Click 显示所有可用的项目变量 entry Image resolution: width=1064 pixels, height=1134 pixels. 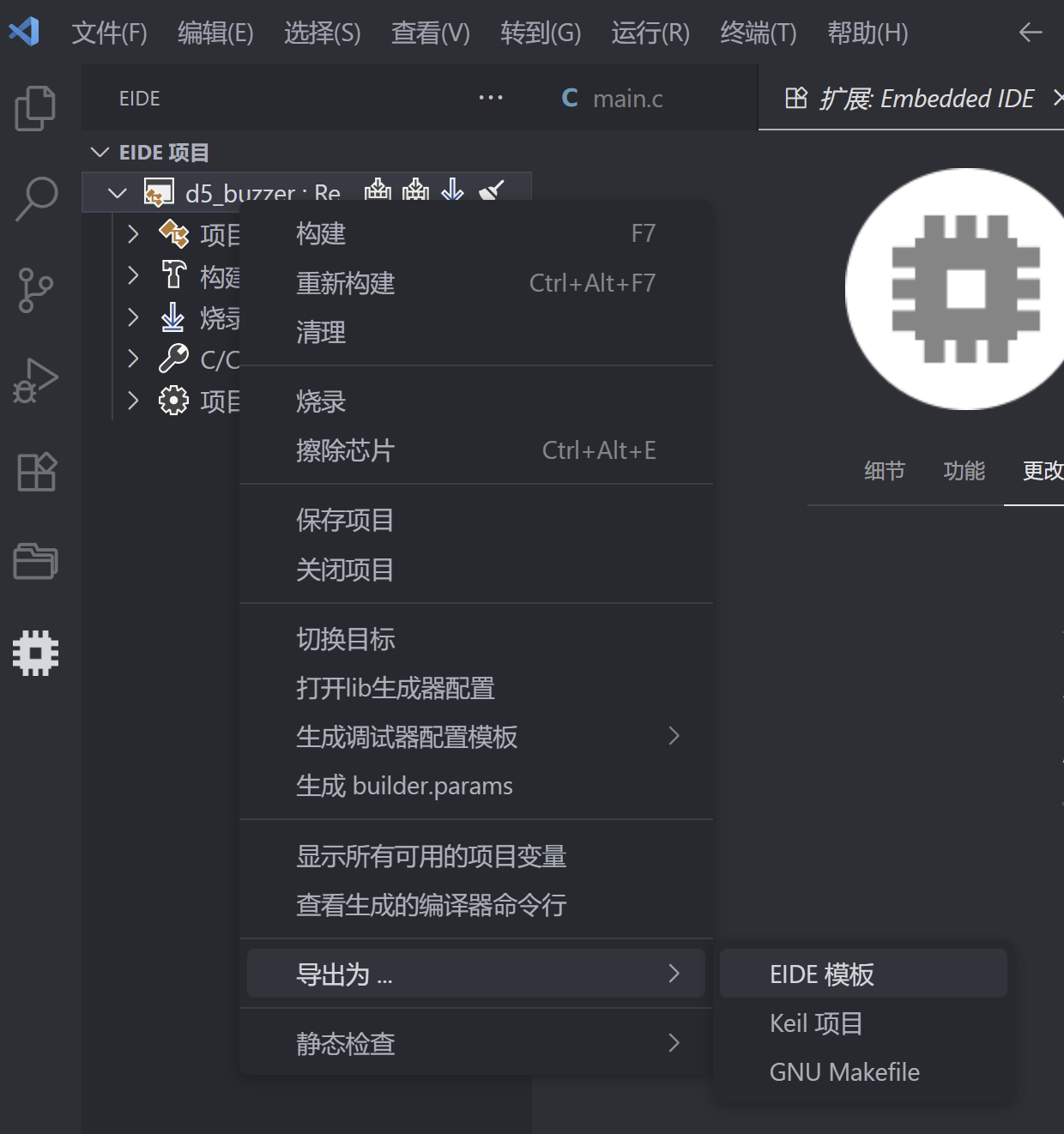[x=432, y=855]
